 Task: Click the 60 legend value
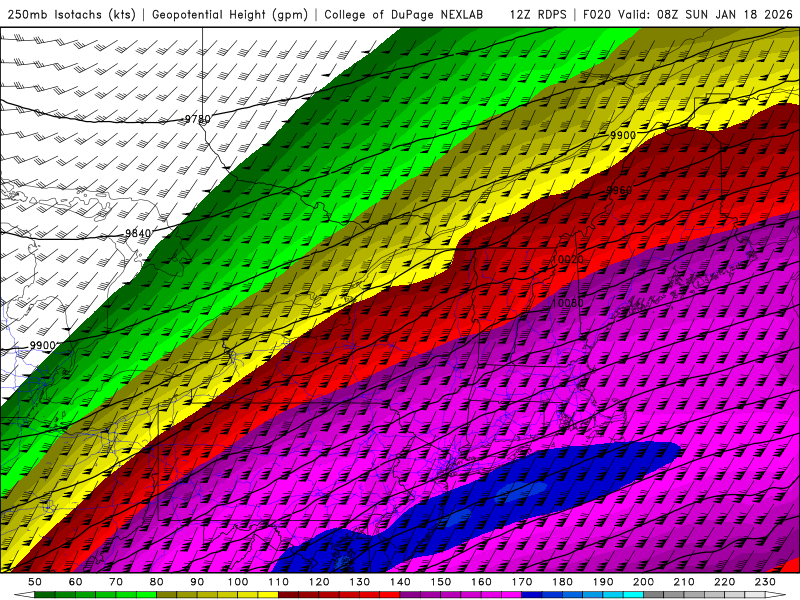click(x=76, y=582)
